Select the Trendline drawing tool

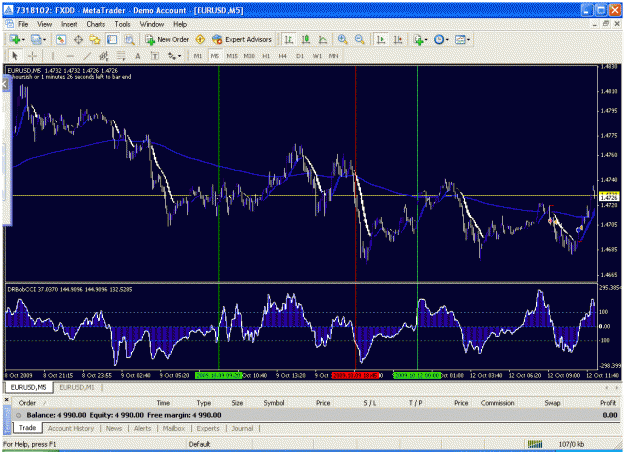[x=87, y=56]
